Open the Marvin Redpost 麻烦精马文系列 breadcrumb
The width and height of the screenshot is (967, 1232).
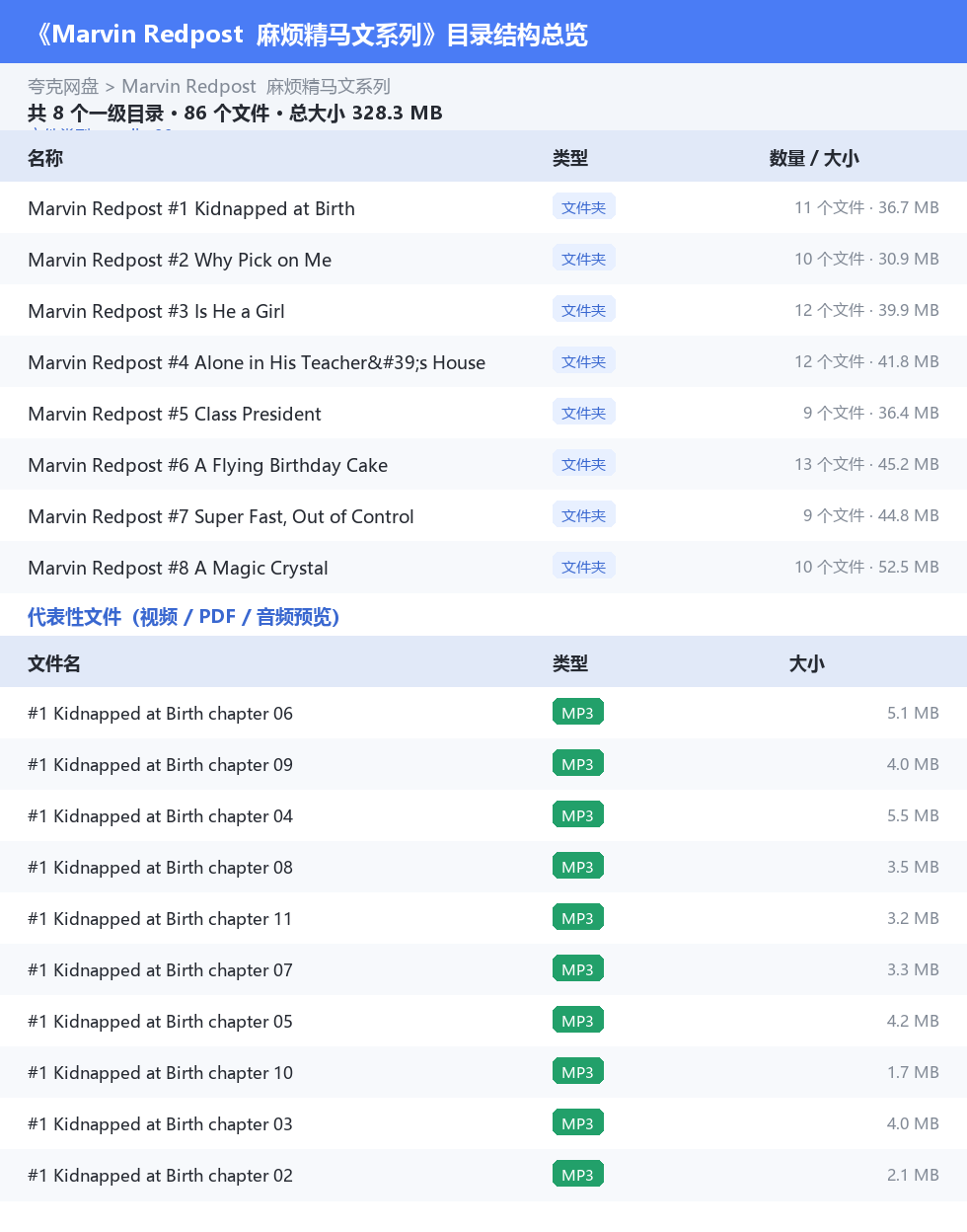256,87
